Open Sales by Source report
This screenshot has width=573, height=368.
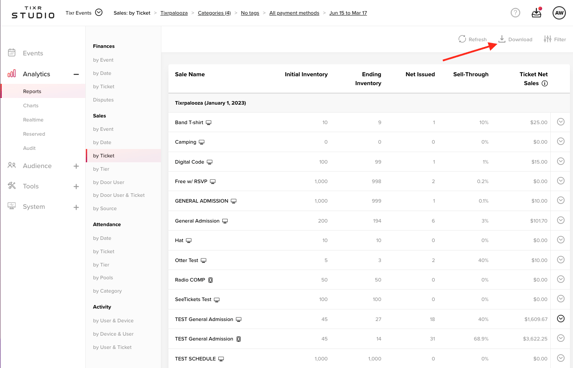coord(105,208)
